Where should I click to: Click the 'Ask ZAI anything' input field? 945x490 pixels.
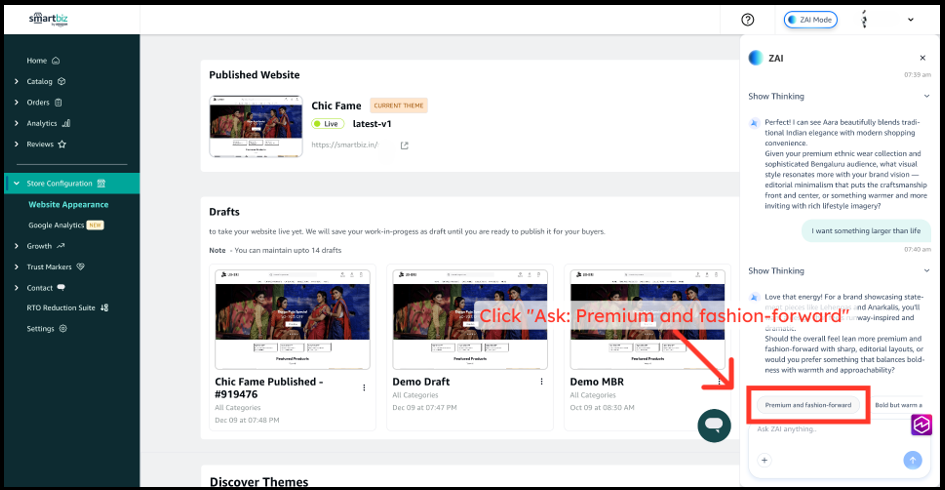pos(825,430)
